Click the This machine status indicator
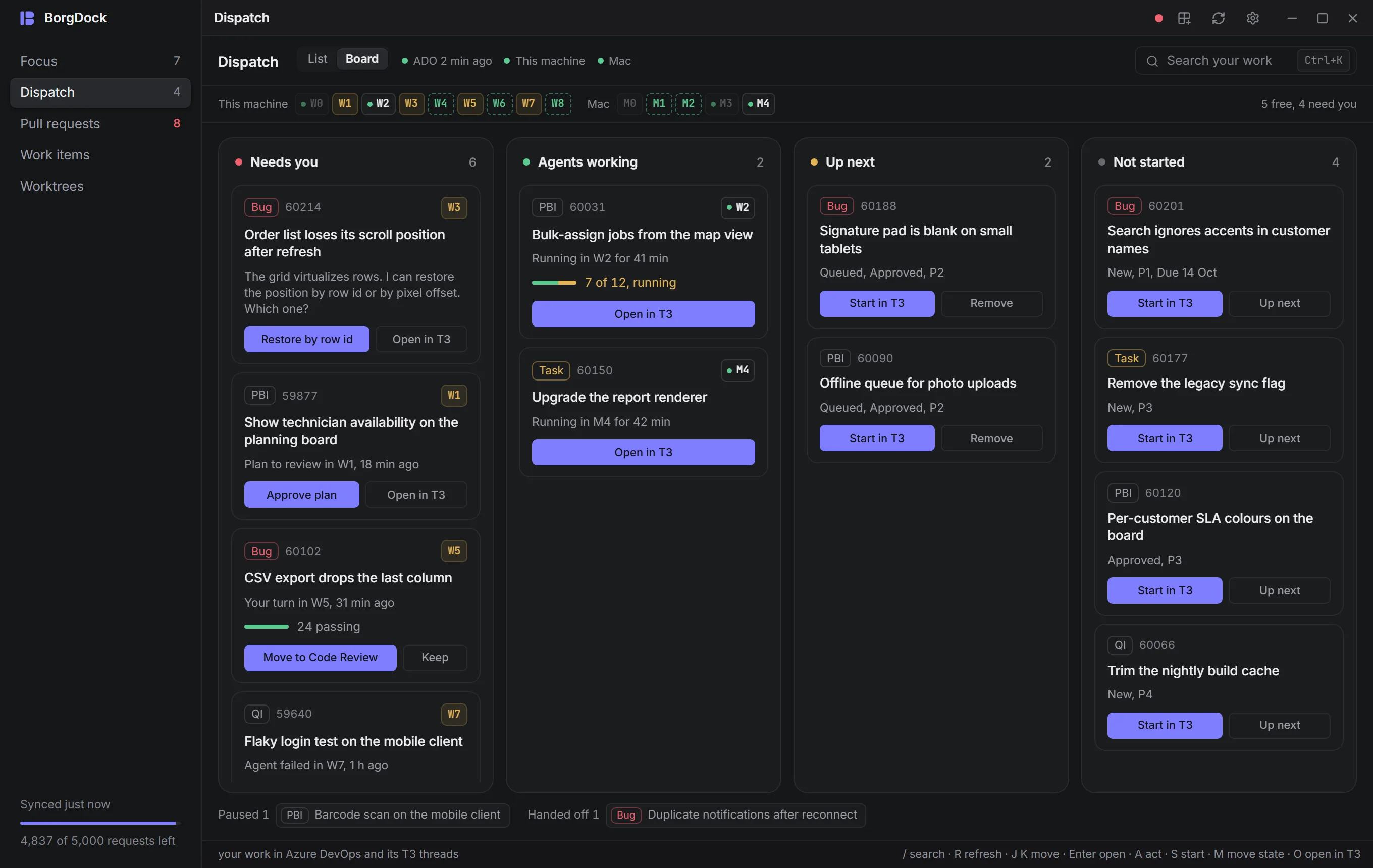 click(x=545, y=61)
